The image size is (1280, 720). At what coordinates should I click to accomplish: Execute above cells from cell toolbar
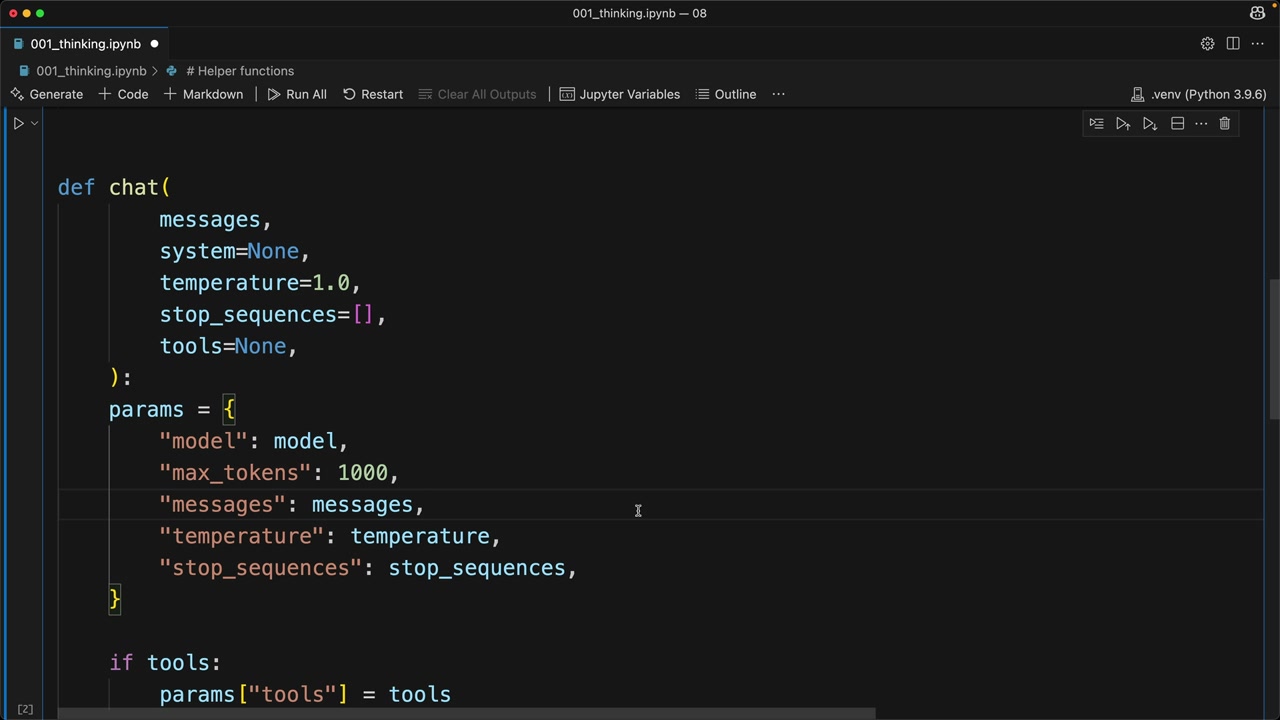1123,124
